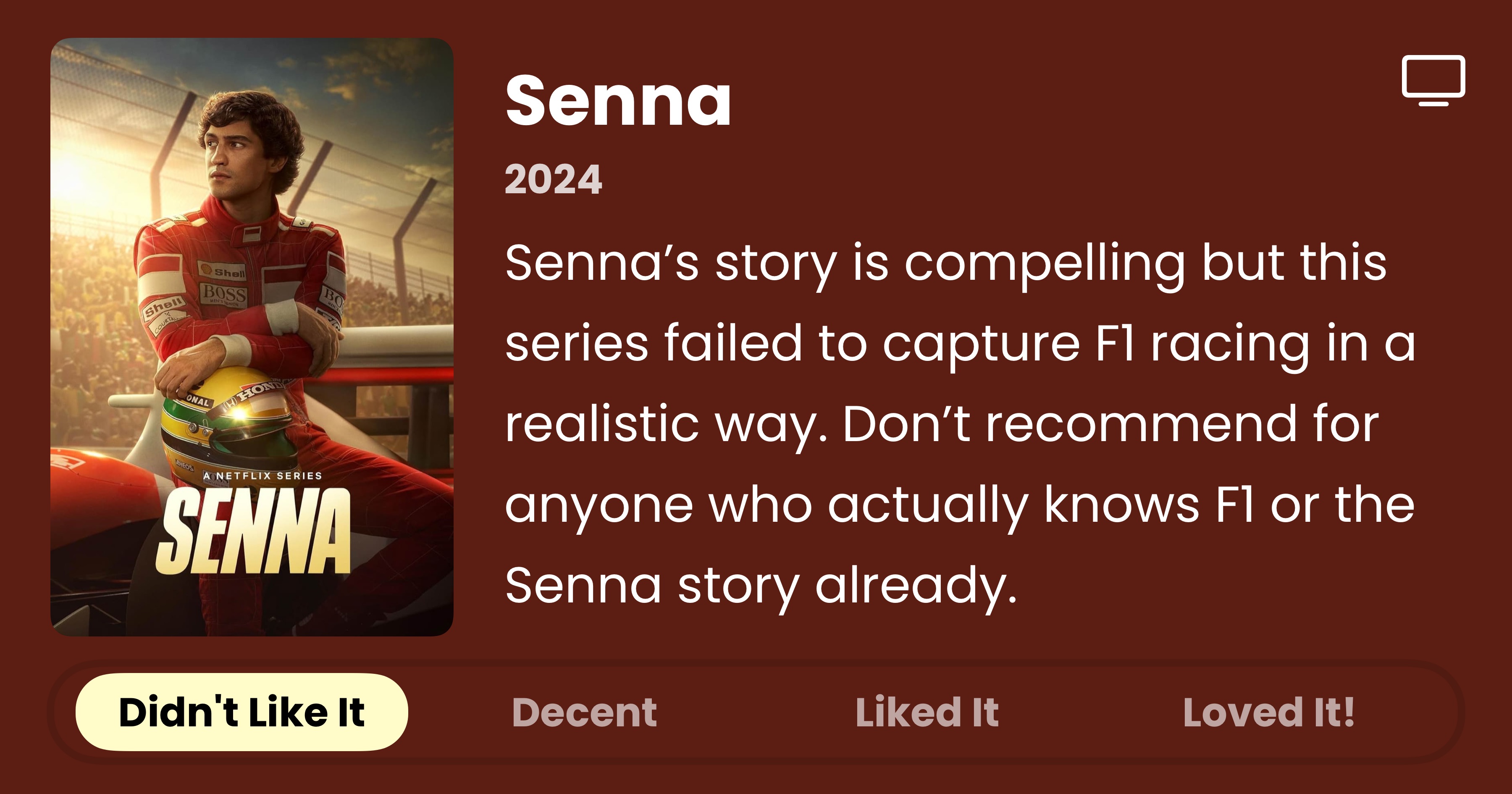The height and width of the screenshot is (794, 1512).
Task: Click "Senna story already." review ending
Action: [x=760, y=586]
